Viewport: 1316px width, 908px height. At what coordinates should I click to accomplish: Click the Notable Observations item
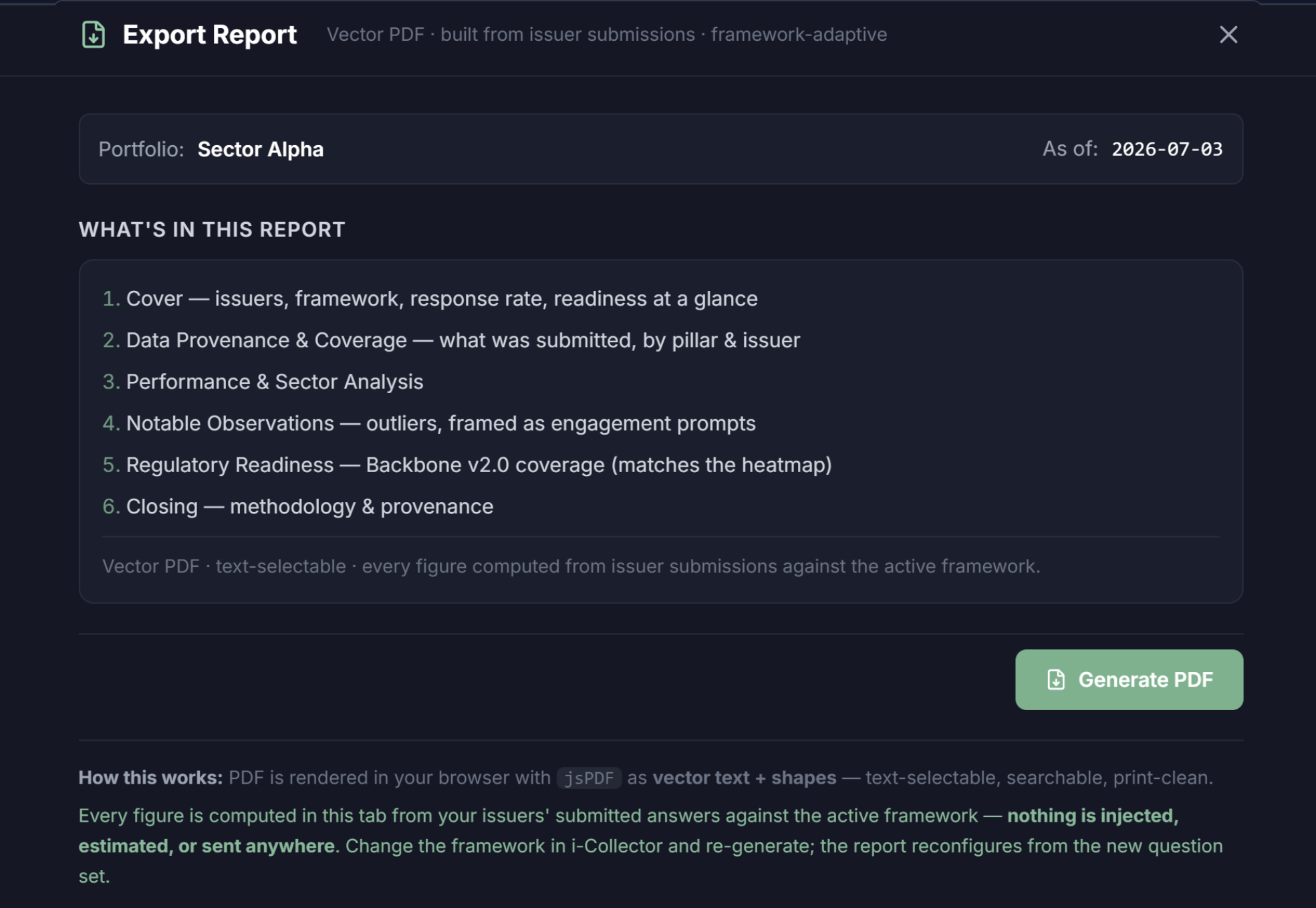click(x=429, y=423)
